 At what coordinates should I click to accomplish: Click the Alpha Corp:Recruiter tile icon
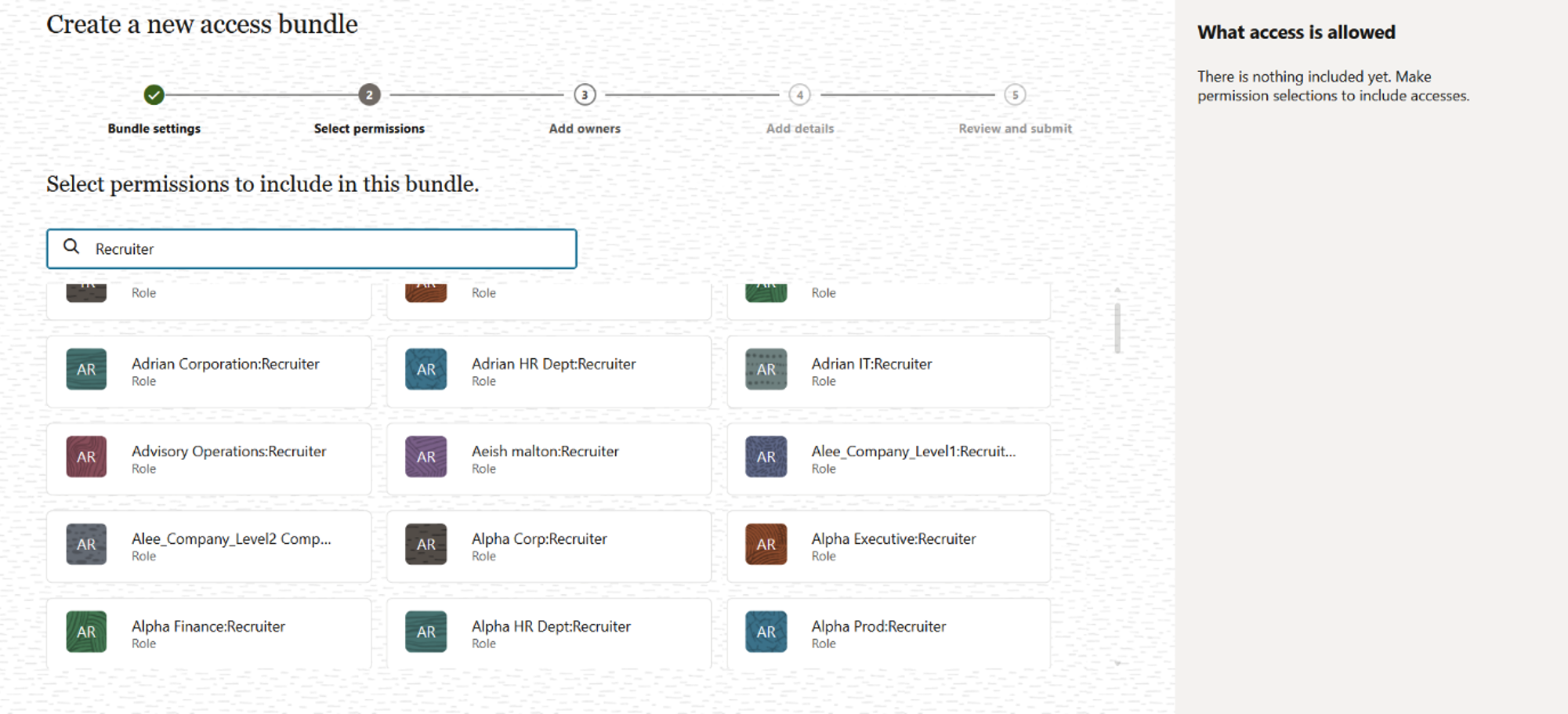coord(425,544)
